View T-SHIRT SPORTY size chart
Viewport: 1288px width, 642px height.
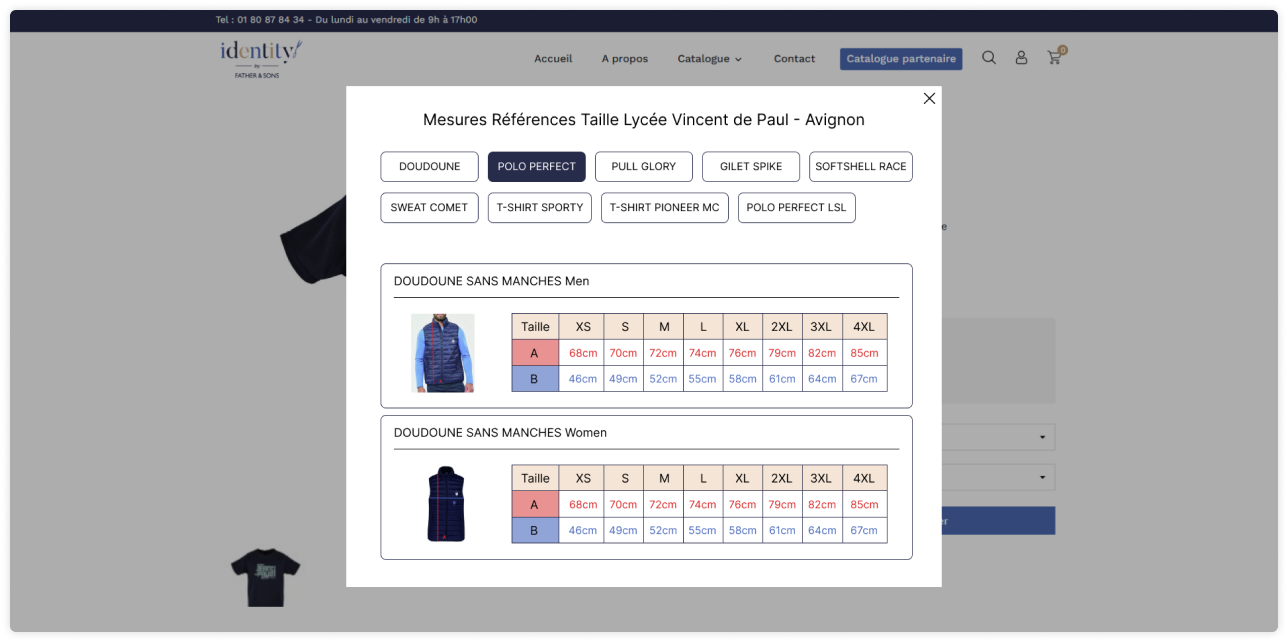[539, 208]
